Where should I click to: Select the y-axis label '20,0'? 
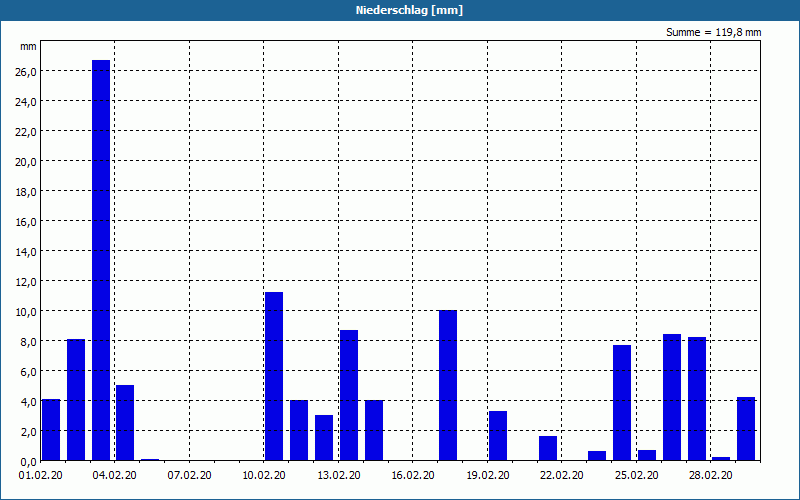point(26,162)
